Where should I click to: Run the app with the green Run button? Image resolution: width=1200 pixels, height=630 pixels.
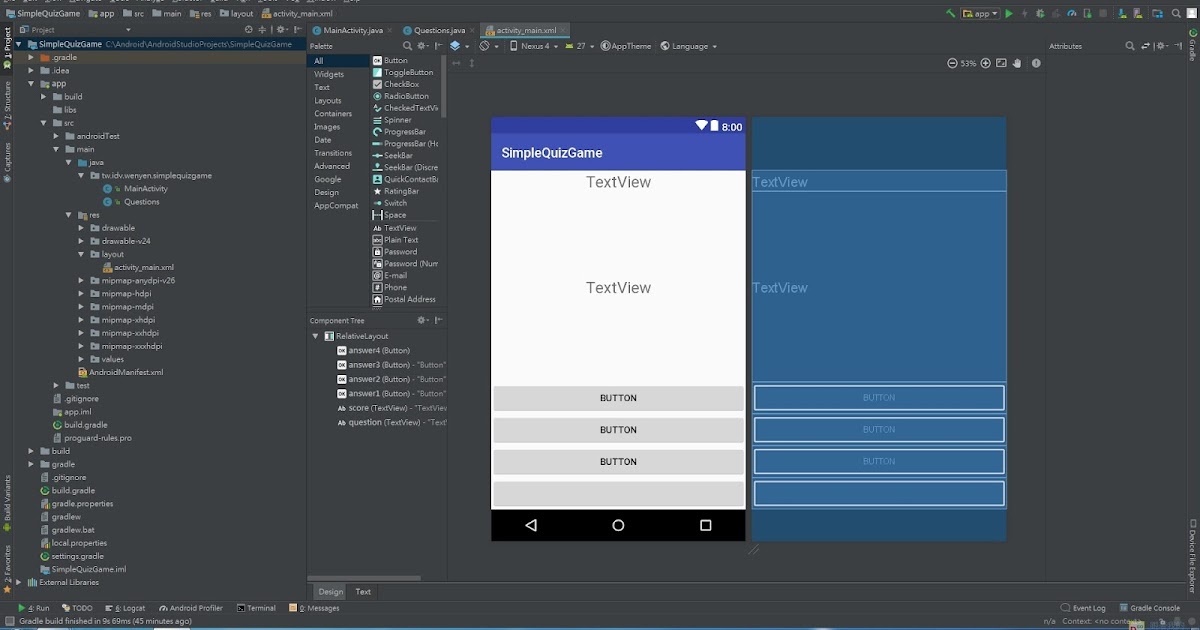(1008, 14)
